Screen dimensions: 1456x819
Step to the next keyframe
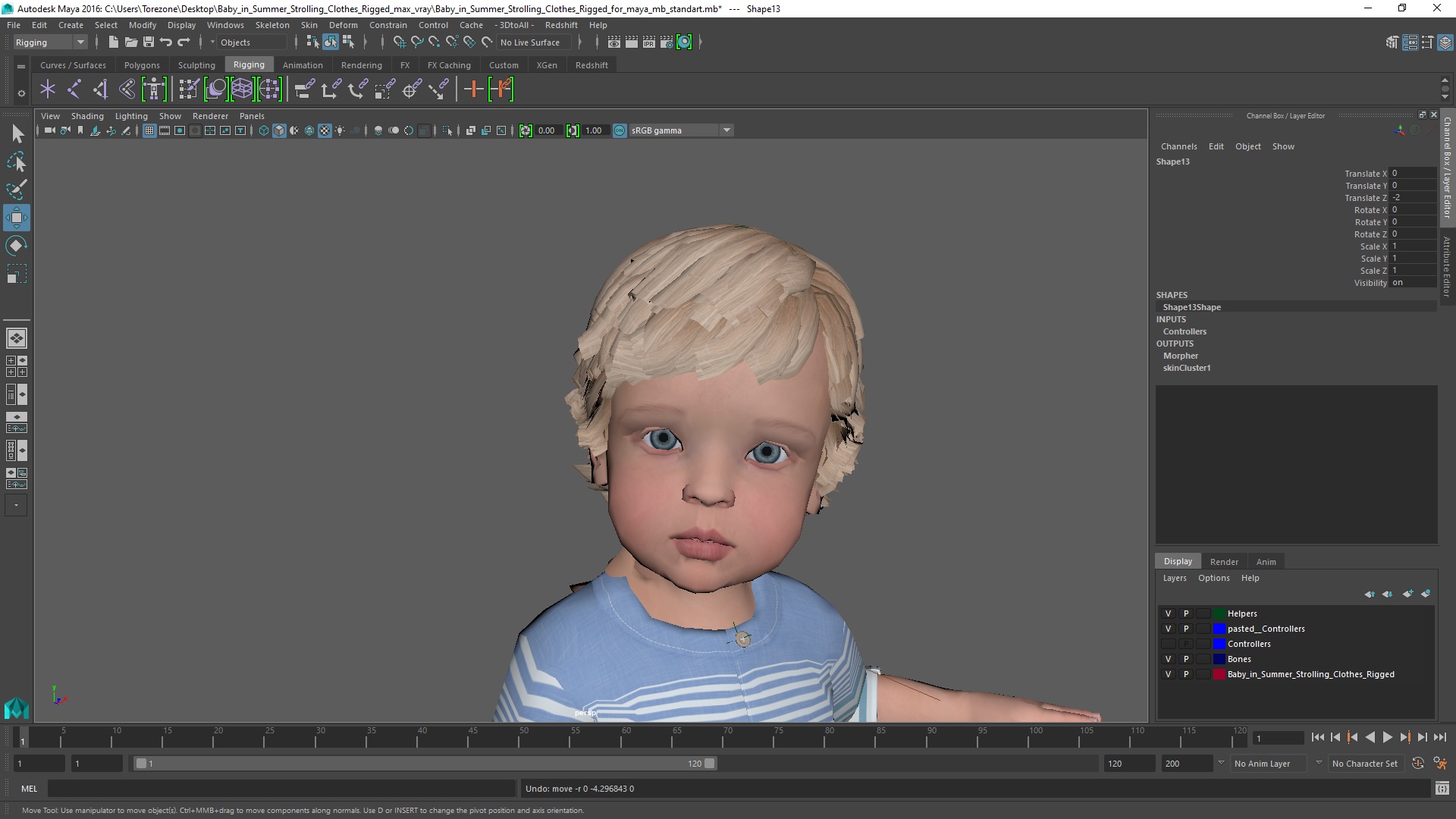(x=1404, y=737)
